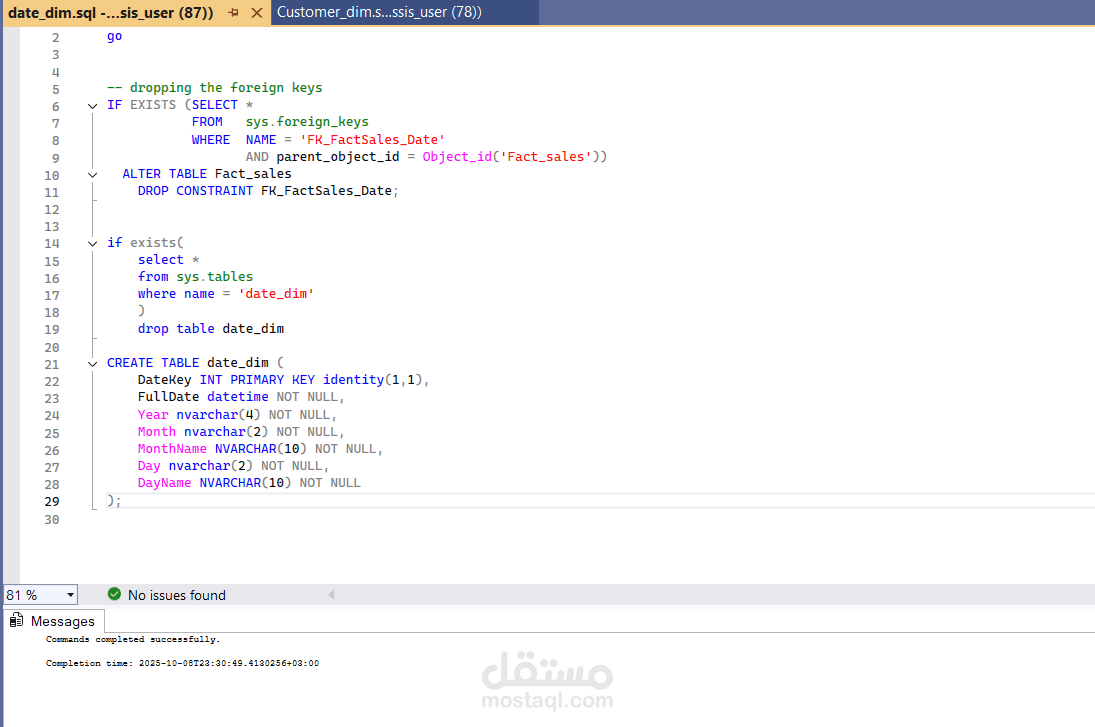Open the Messages results tab

[x=54, y=621]
